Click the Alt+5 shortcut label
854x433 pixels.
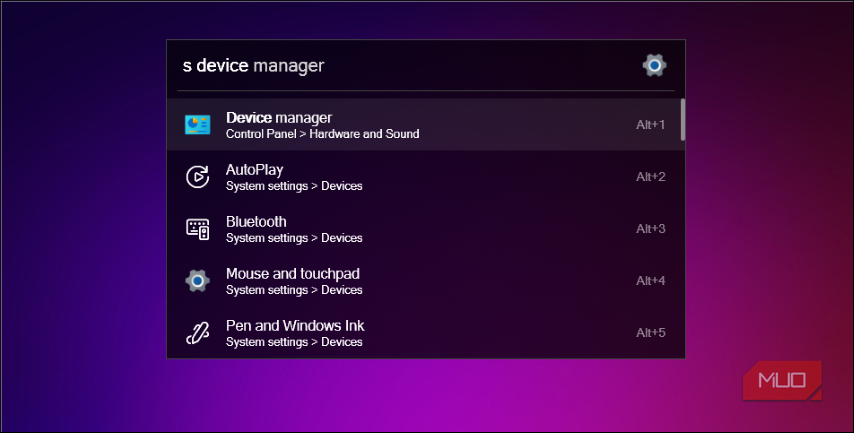coord(650,333)
